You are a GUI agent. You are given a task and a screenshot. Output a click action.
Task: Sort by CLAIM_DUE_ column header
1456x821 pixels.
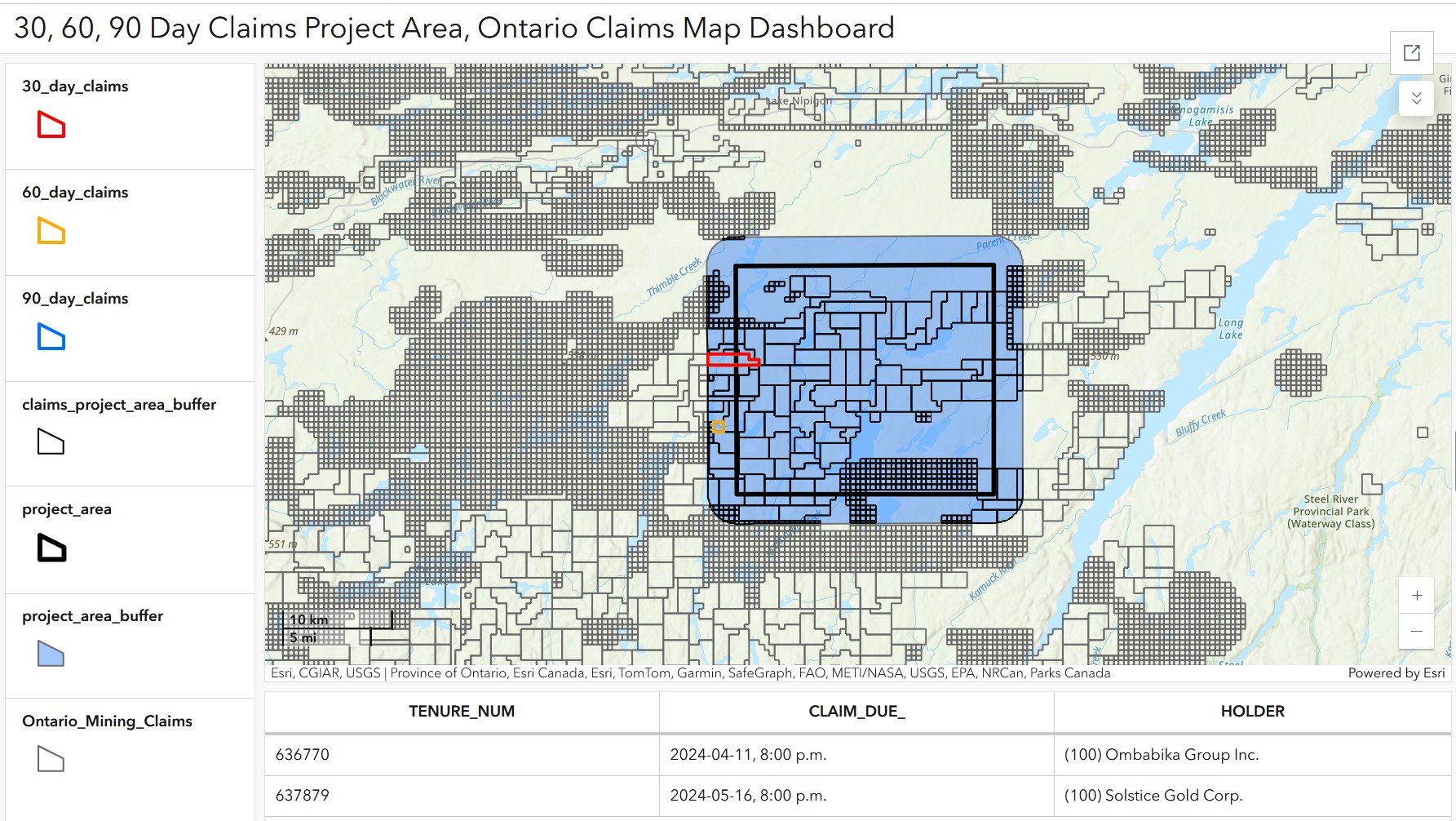(x=856, y=712)
